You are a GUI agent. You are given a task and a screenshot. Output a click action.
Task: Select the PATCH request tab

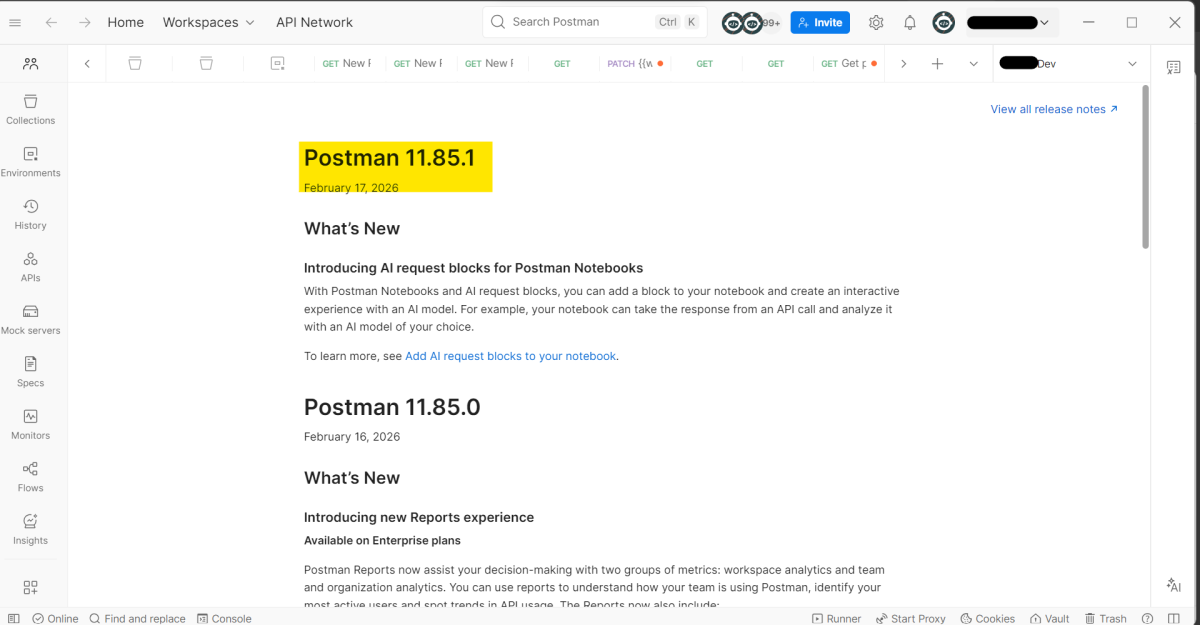coord(633,63)
